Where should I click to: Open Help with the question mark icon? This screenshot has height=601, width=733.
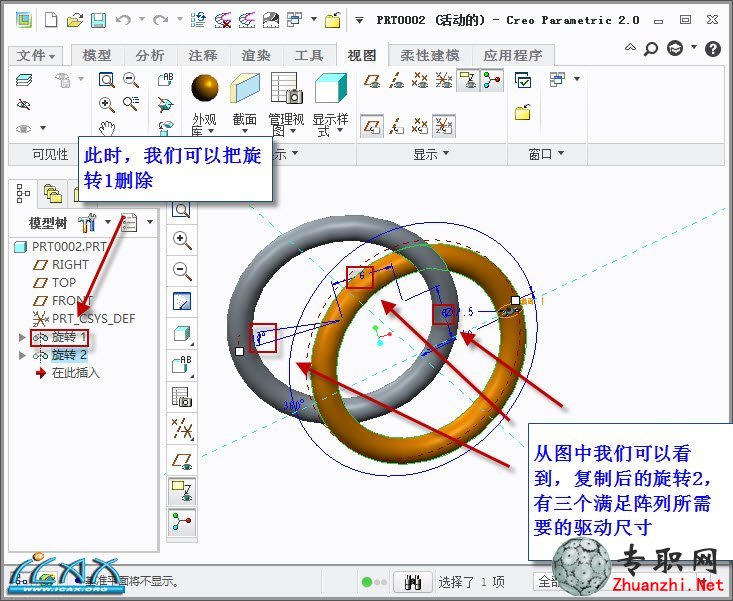pyautogui.click(x=712, y=49)
